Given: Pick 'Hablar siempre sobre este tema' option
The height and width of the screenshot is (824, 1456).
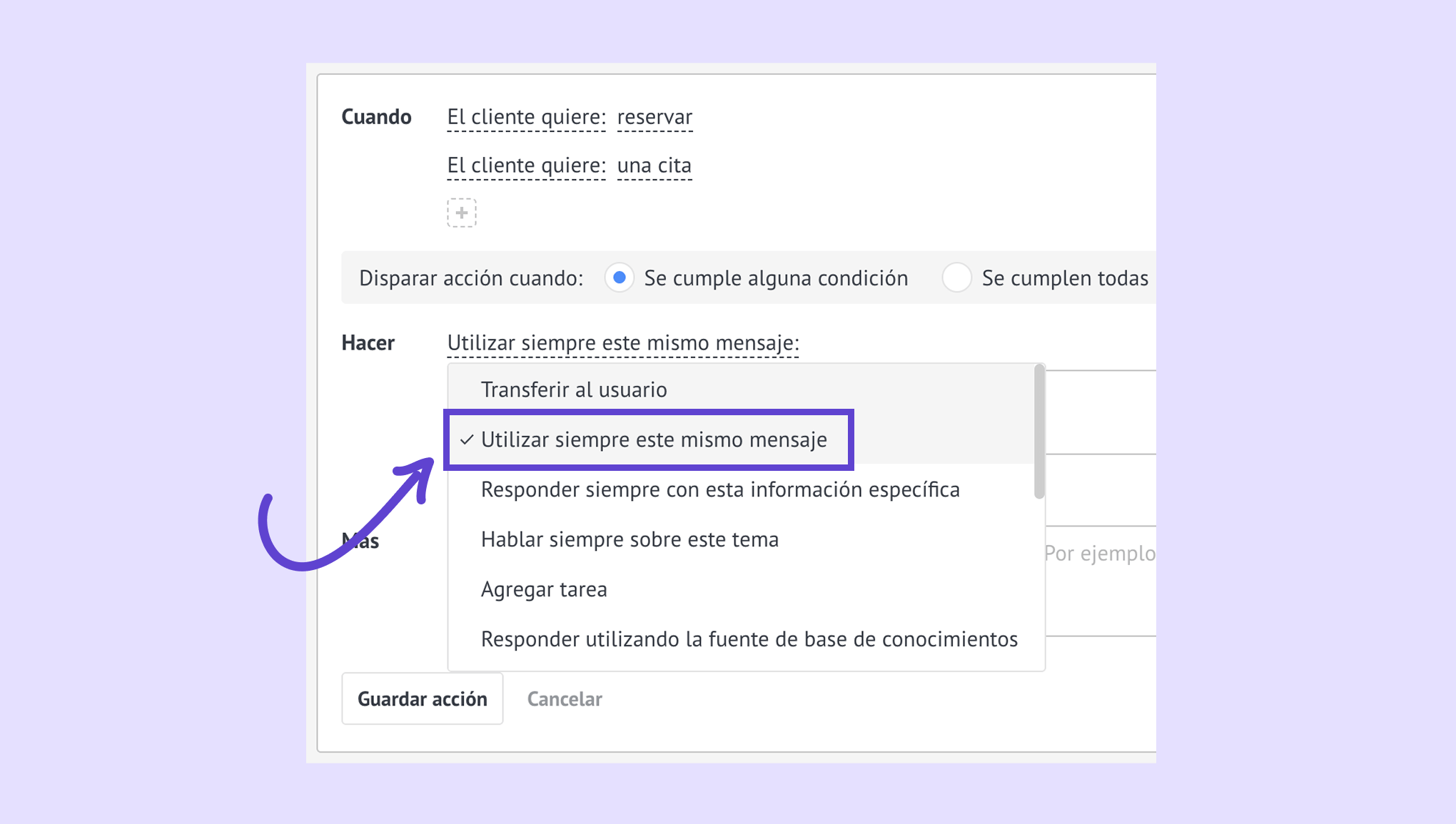Looking at the screenshot, I should point(630,539).
